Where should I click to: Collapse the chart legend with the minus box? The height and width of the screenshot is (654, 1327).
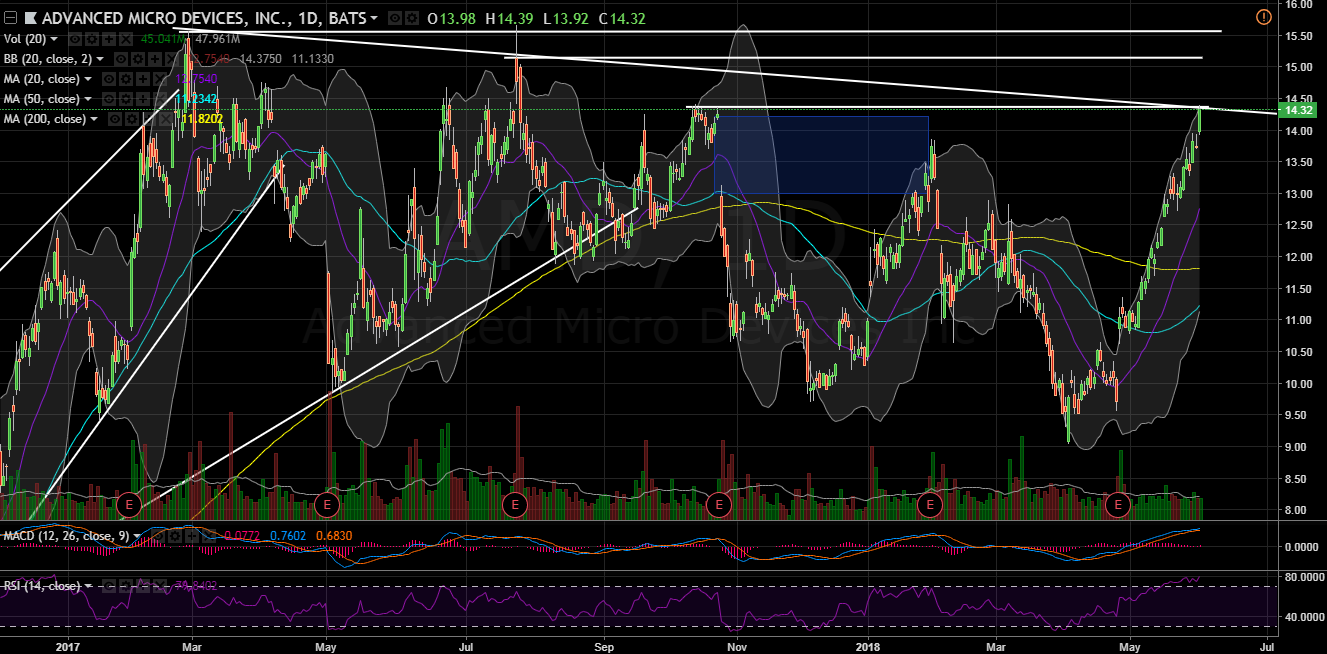click(10, 18)
